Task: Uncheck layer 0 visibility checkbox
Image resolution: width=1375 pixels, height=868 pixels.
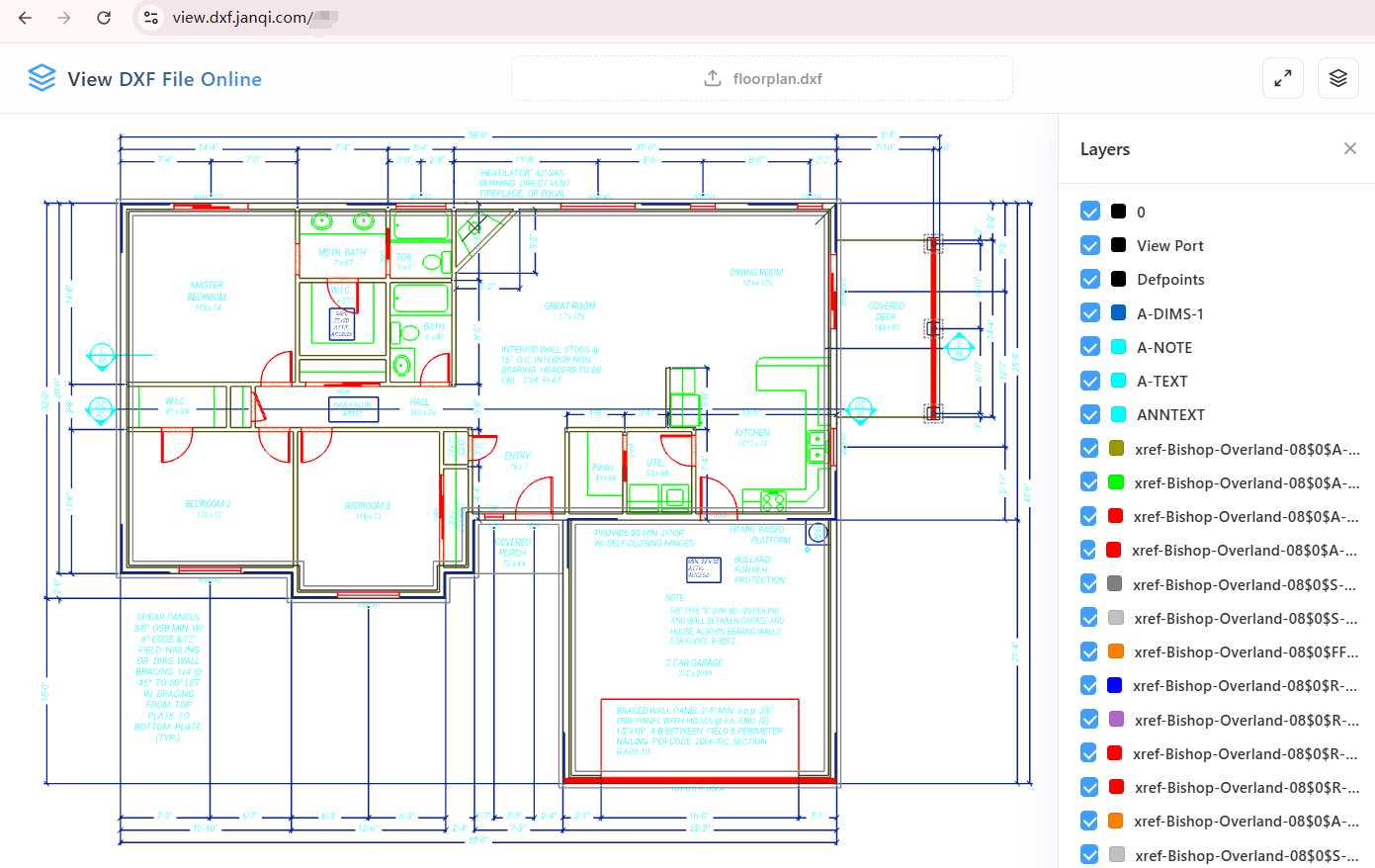Action: [x=1090, y=212]
